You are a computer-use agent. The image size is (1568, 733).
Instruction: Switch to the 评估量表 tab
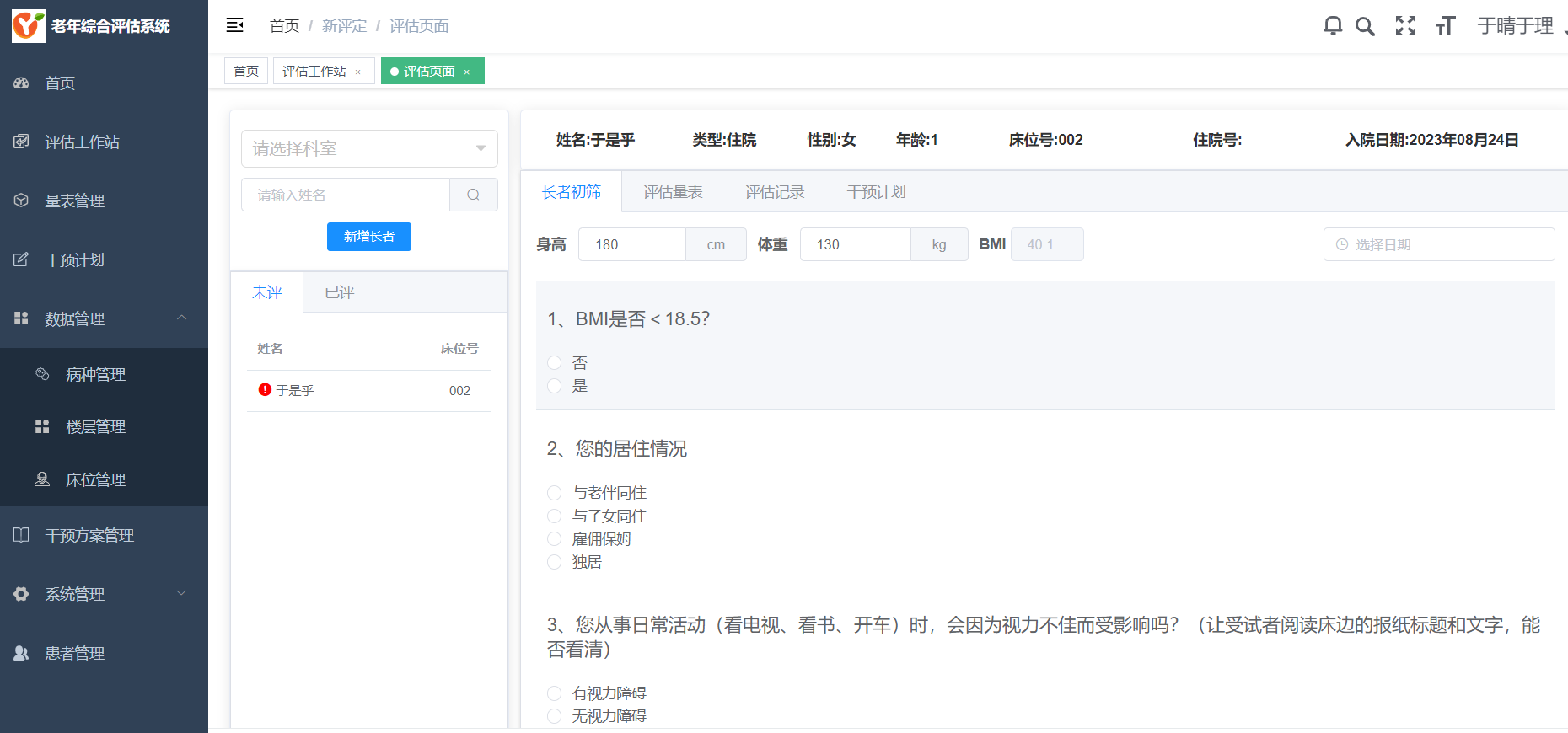(x=673, y=192)
